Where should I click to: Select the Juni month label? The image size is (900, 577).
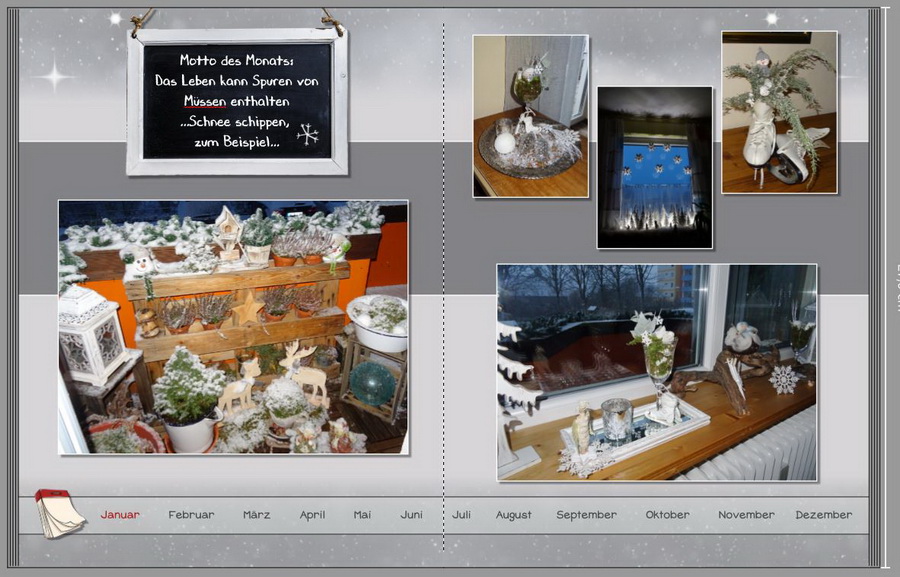(412, 514)
